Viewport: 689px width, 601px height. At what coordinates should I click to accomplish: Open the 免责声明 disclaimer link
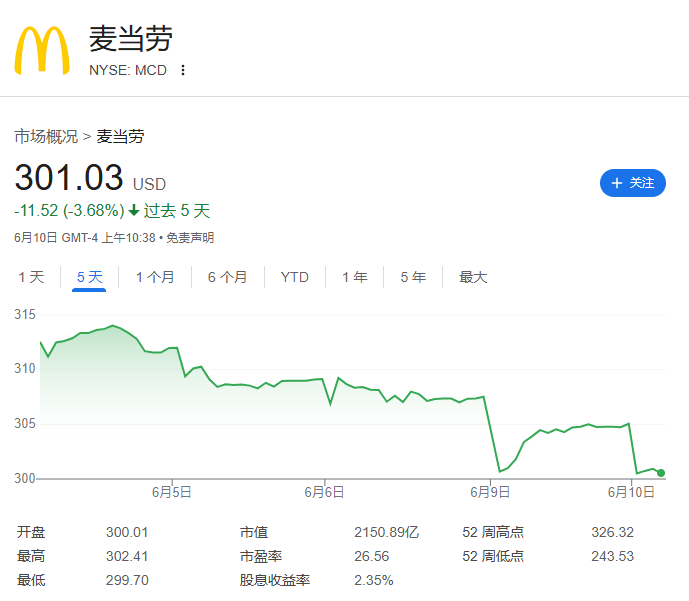190,238
